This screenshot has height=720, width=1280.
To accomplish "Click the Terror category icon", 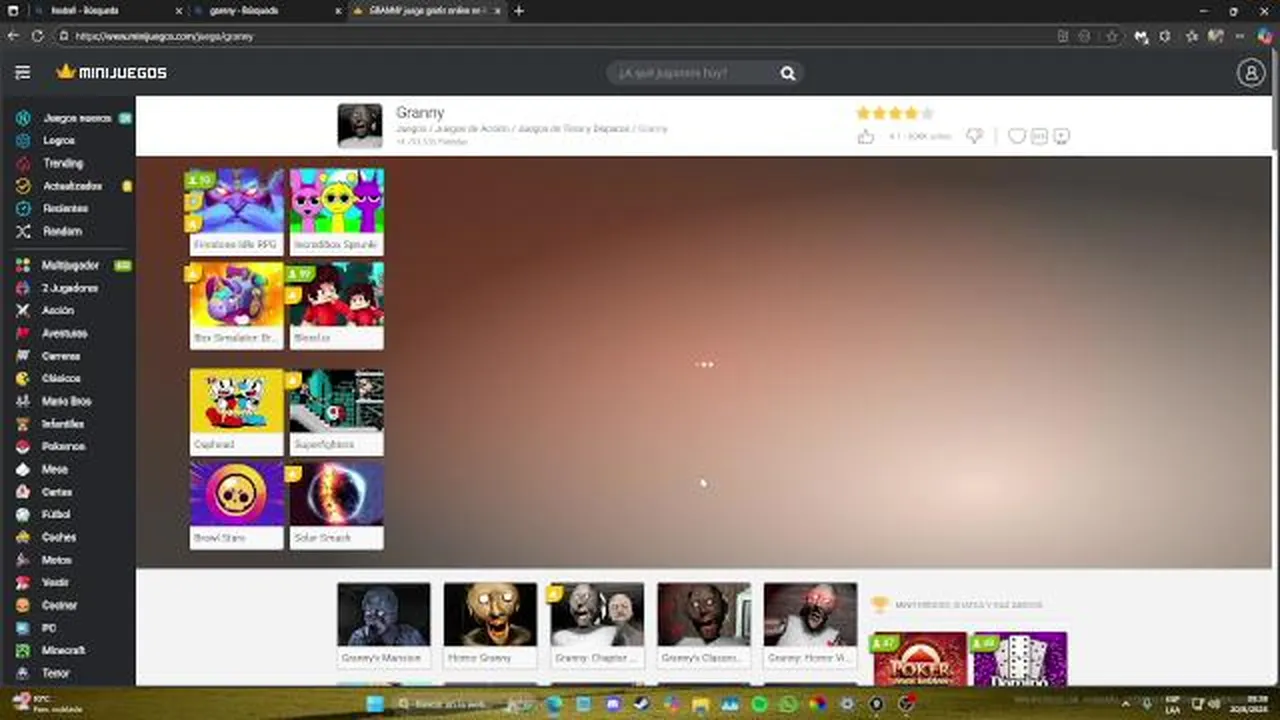I will coord(22,673).
